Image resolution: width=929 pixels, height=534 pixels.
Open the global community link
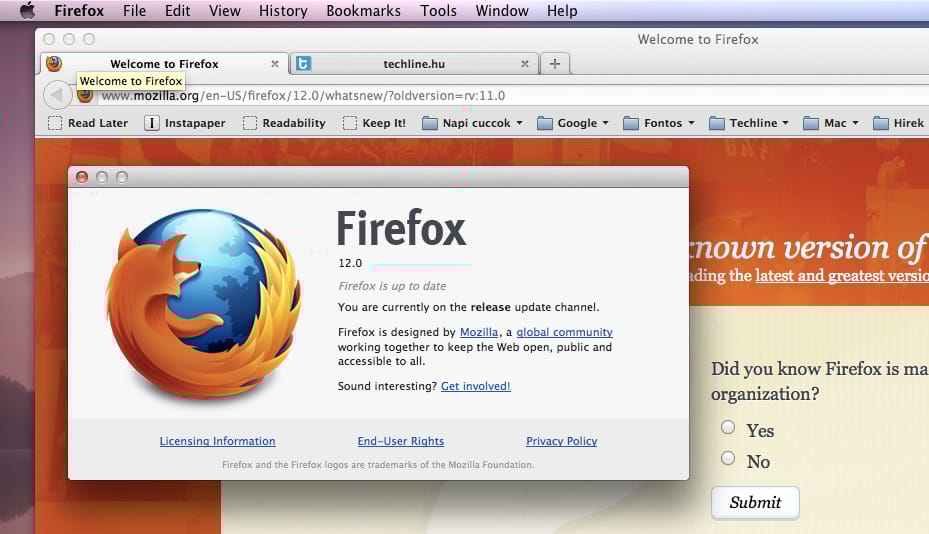(x=564, y=332)
